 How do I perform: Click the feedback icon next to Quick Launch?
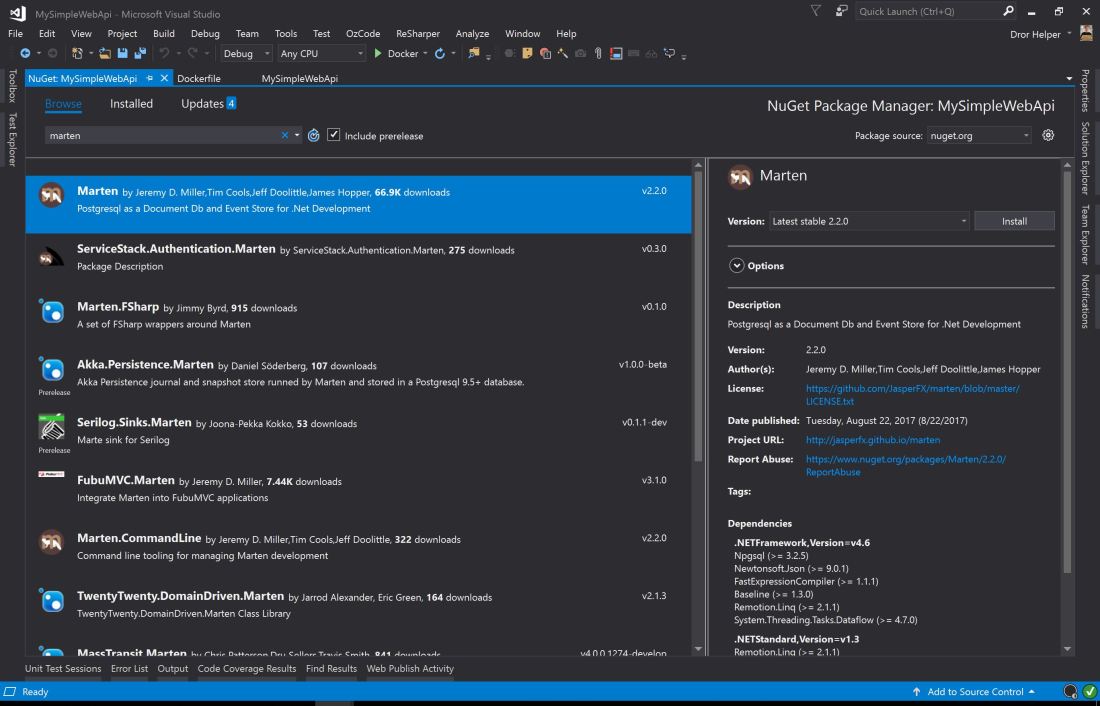pos(842,12)
